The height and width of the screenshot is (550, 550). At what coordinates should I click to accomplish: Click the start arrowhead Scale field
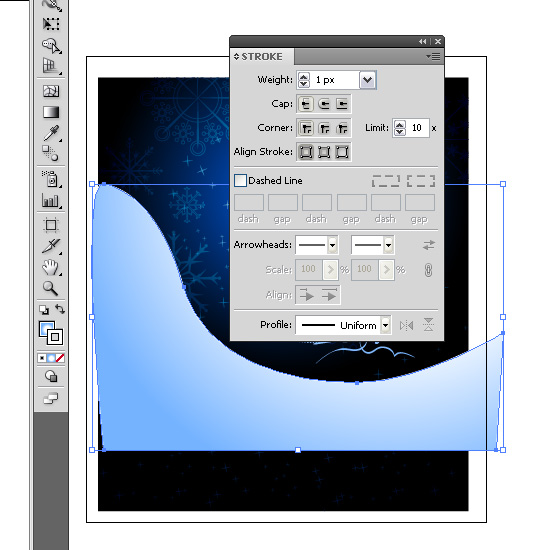click(x=309, y=270)
